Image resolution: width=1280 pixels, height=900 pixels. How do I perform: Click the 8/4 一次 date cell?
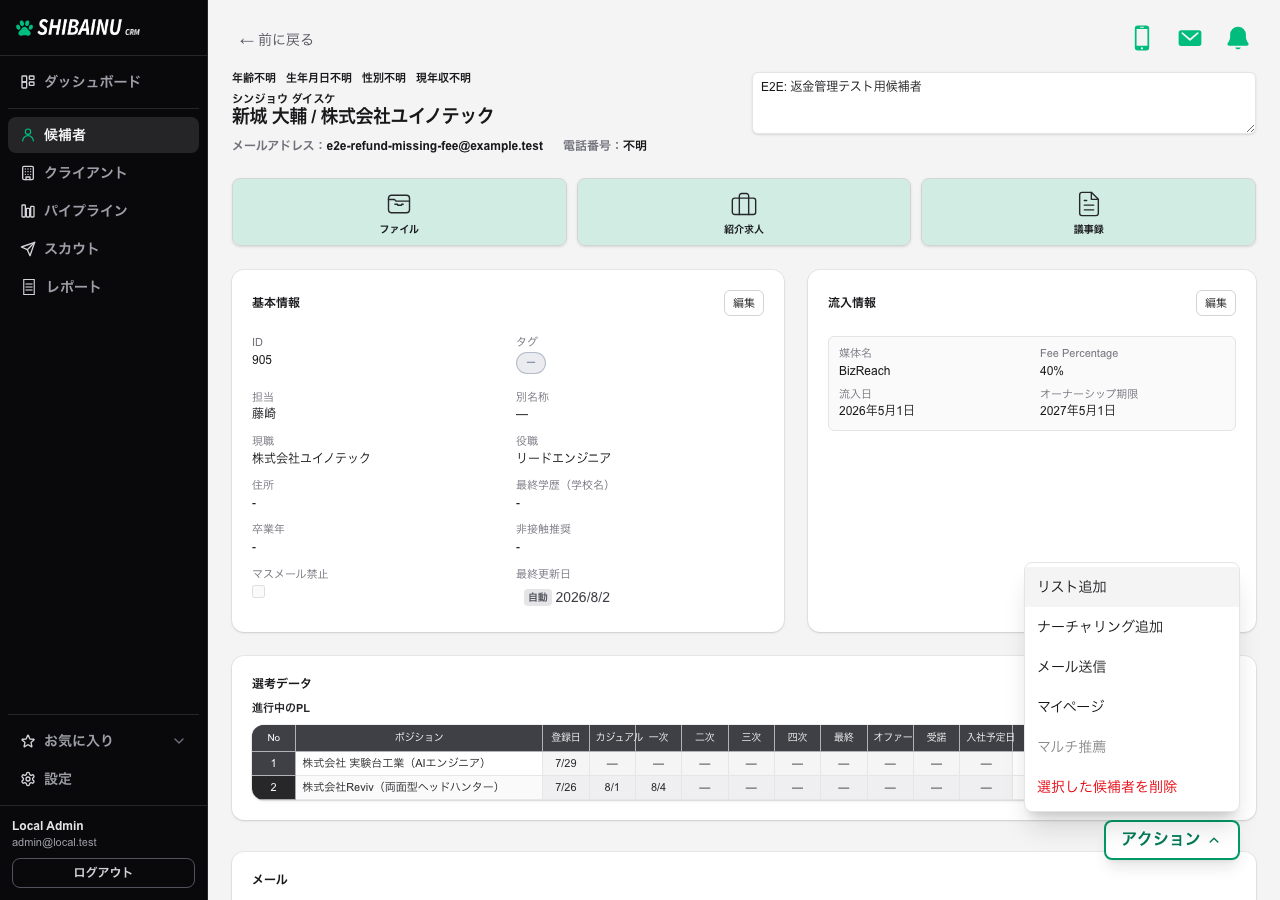(658, 788)
